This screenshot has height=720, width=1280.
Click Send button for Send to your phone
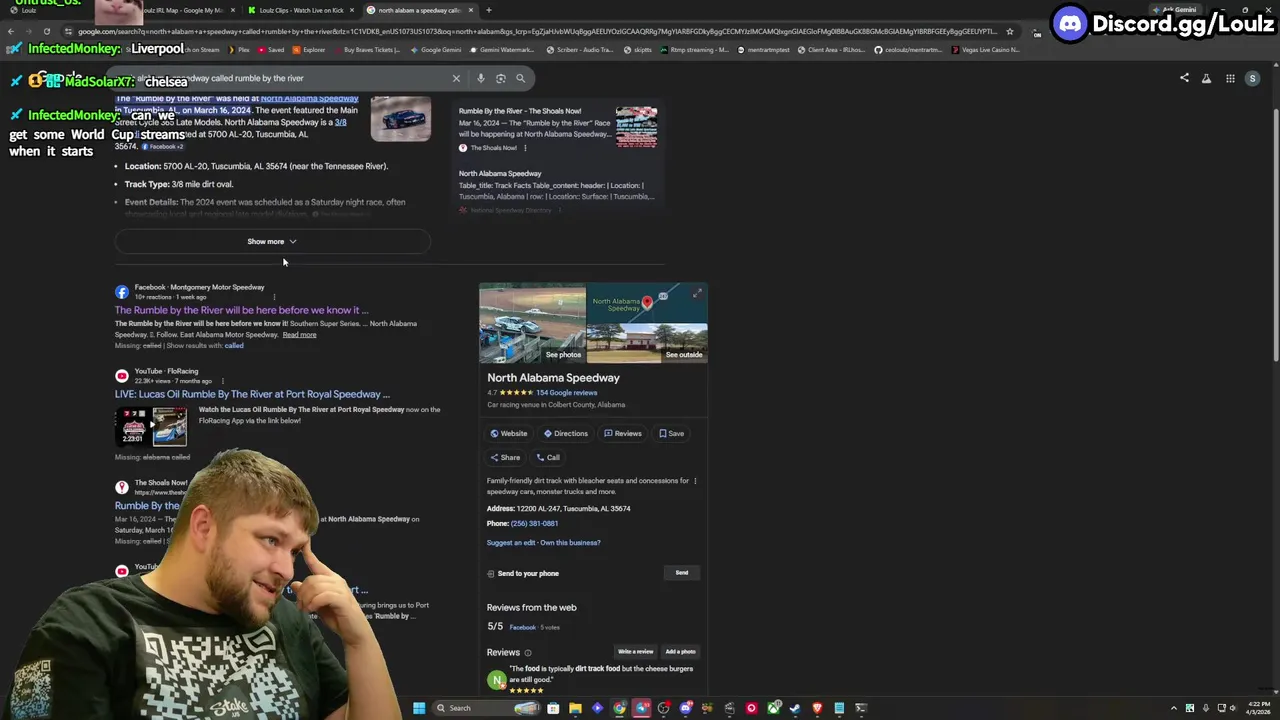point(682,573)
